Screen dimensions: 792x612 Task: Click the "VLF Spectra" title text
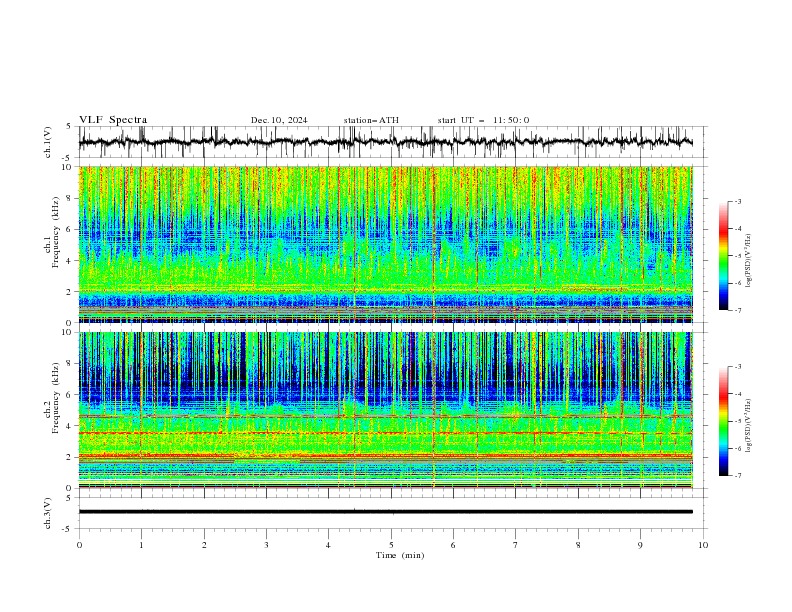click(x=113, y=120)
